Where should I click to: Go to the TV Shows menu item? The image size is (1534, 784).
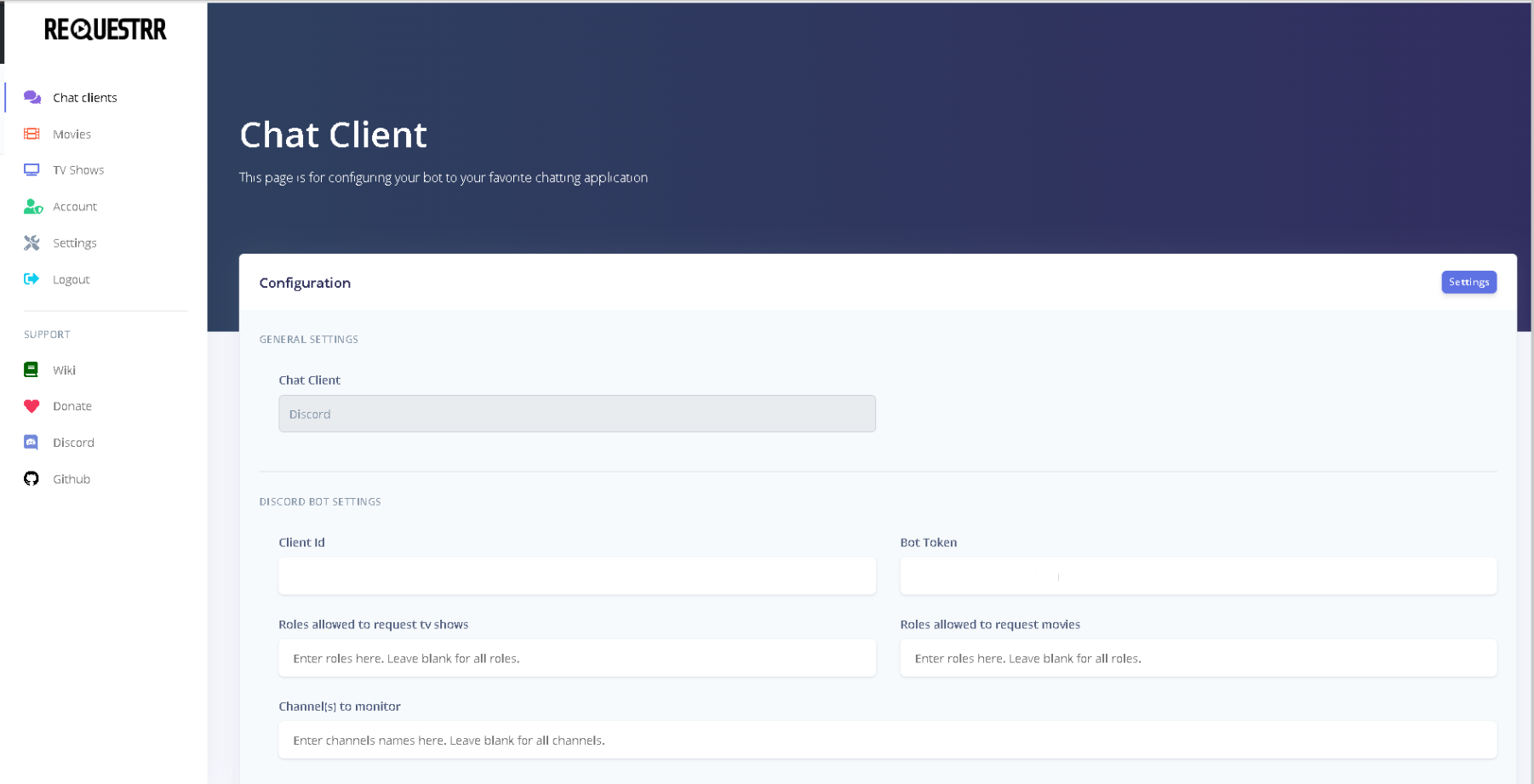(78, 170)
